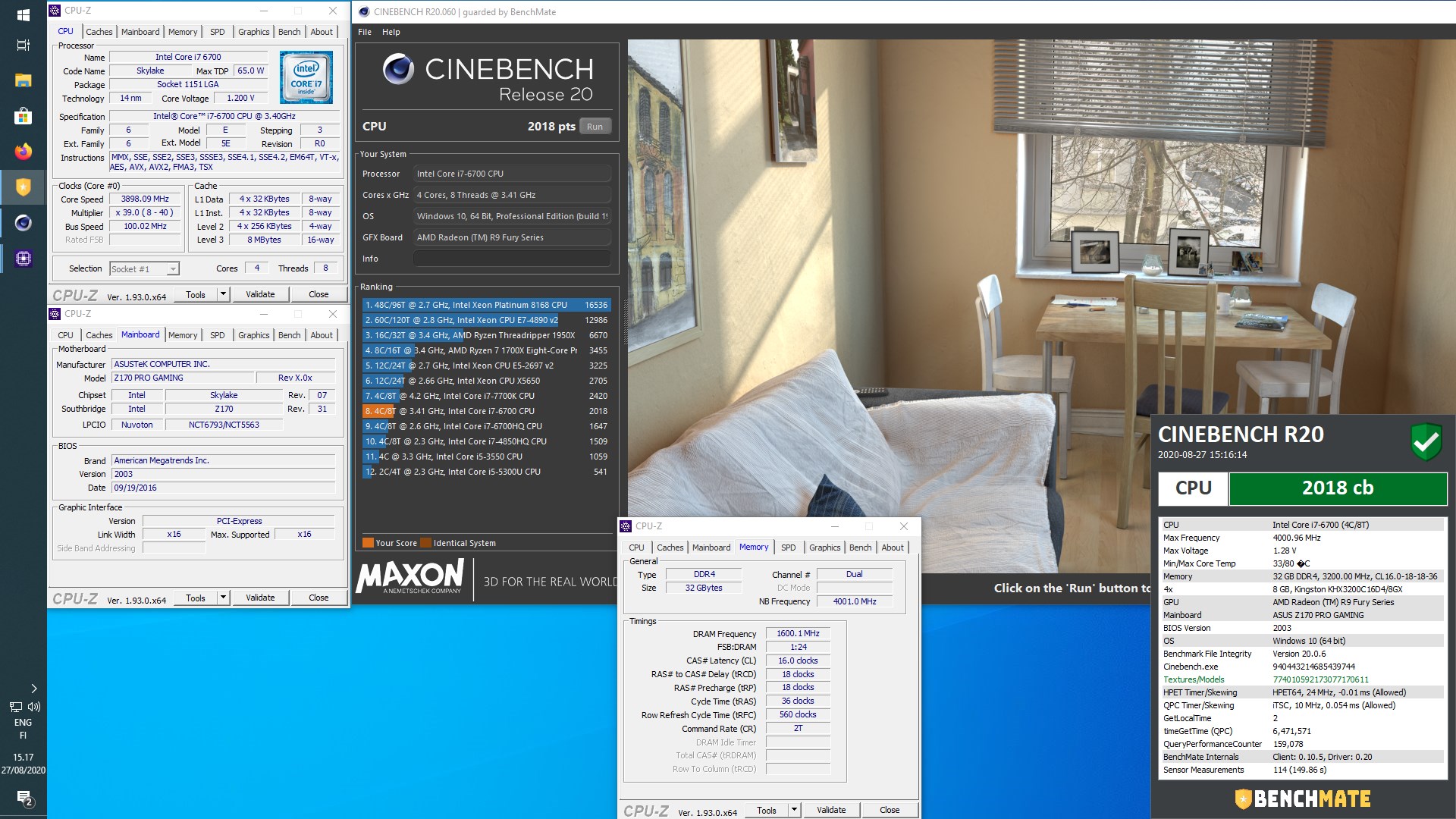This screenshot has height=819, width=1456.
Task: Expand Tools dropdown arrow in Memory window
Action: (x=794, y=810)
